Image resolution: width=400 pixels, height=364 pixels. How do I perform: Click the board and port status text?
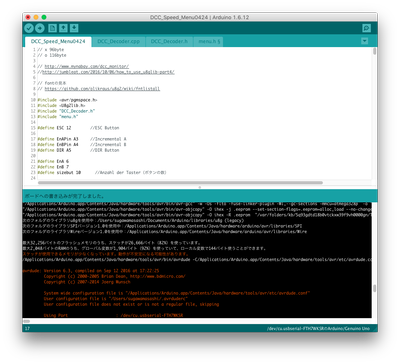(318, 329)
